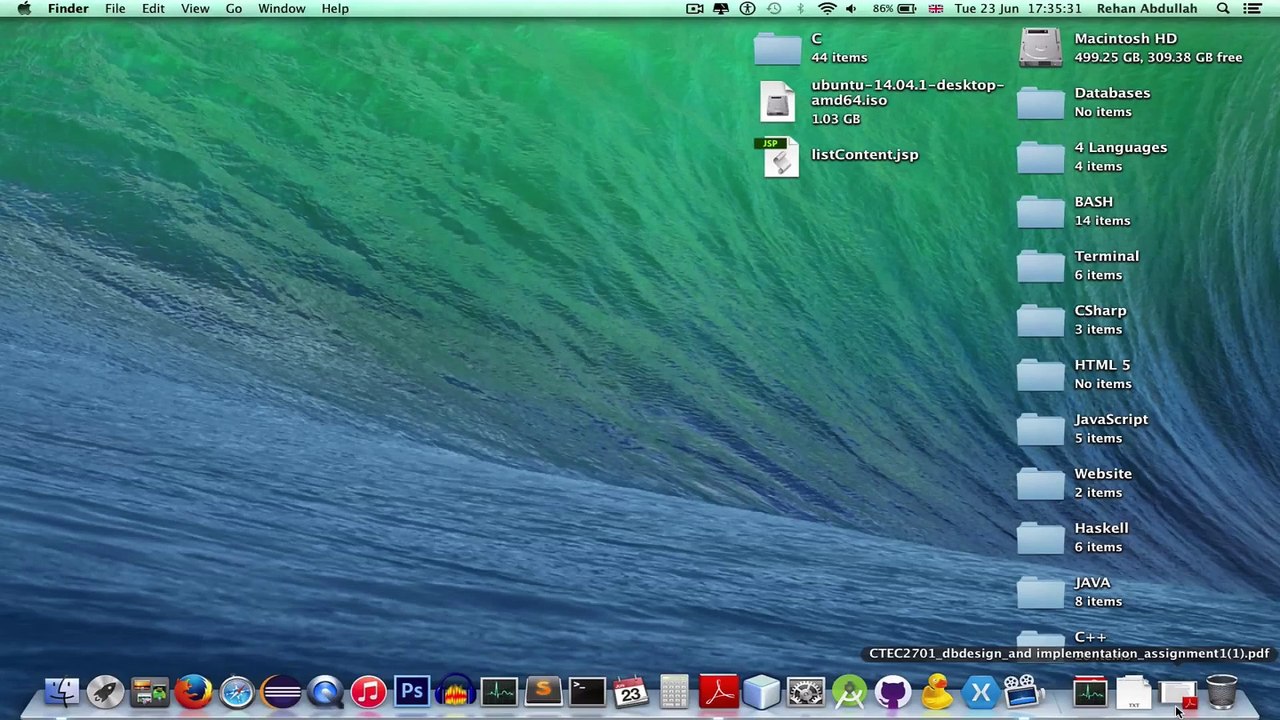The width and height of the screenshot is (1280, 720).
Task: Launch Photoshop from the dock
Action: [x=412, y=691]
